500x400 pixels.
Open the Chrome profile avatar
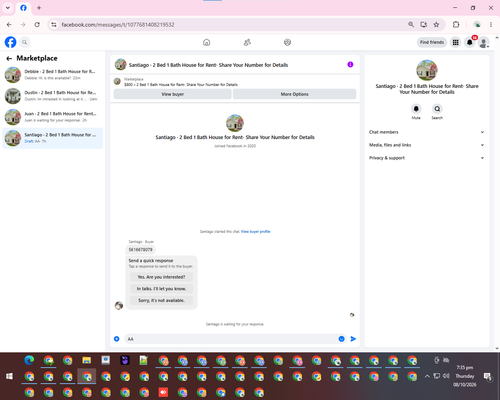[x=477, y=24]
